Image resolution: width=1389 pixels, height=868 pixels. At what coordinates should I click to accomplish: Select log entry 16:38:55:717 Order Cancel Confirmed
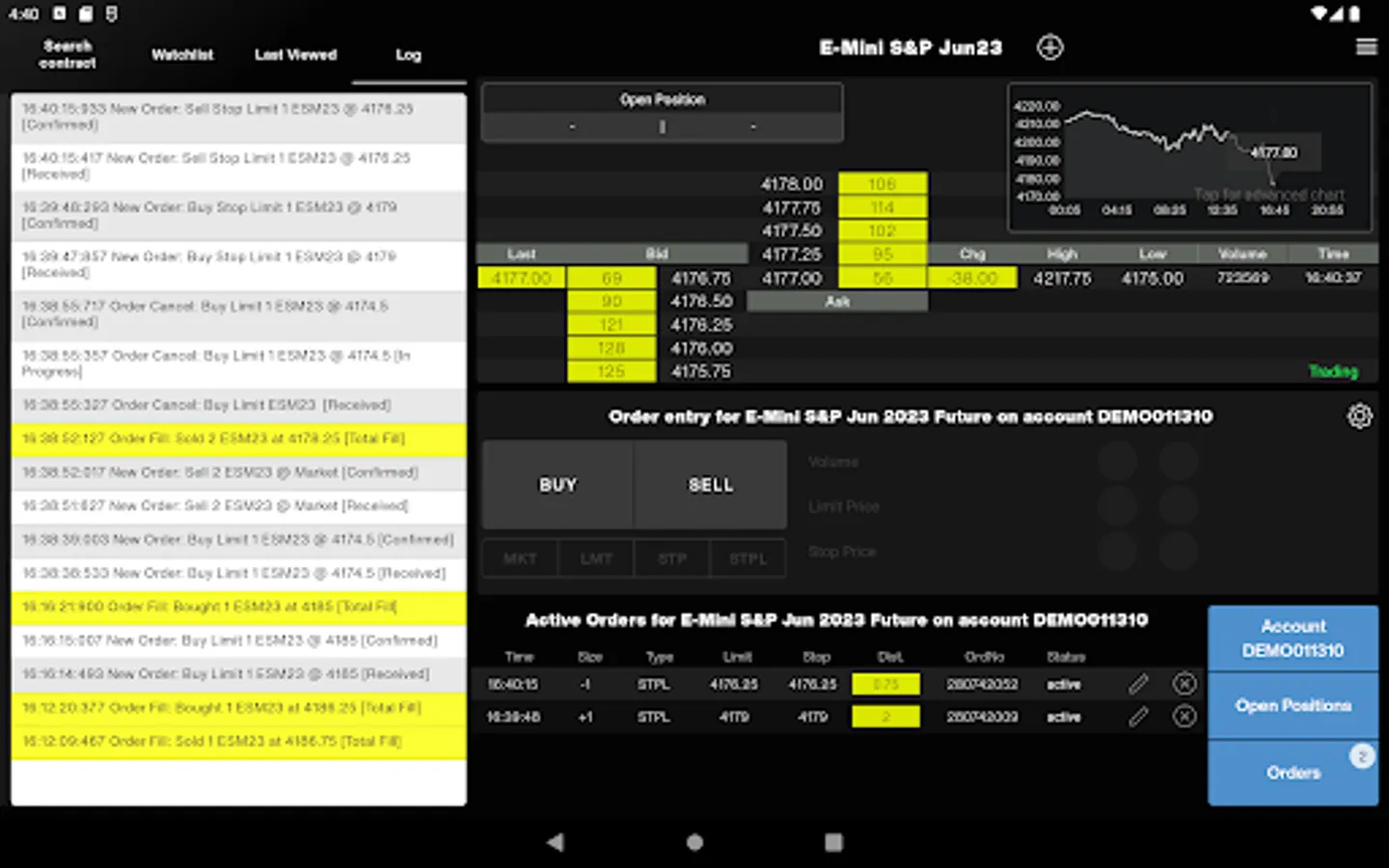click(x=238, y=314)
